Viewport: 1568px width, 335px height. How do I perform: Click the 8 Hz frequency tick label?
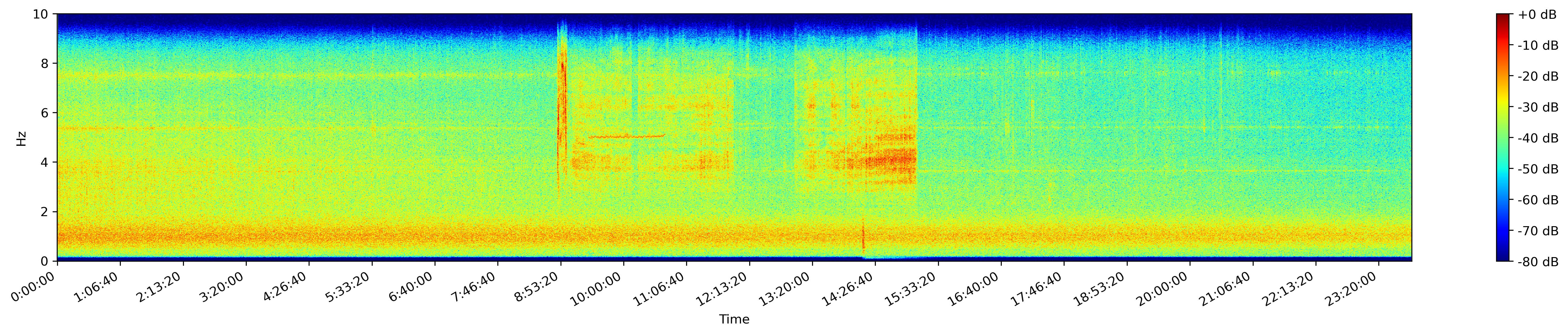coord(45,63)
